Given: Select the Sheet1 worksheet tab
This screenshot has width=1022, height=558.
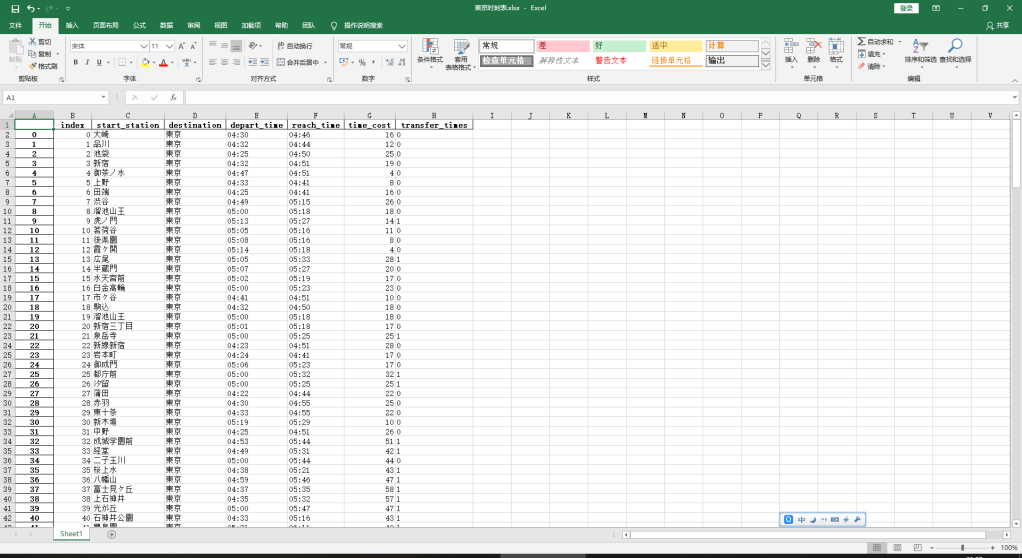Looking at the screenshot, I should [x=71, y=534].
